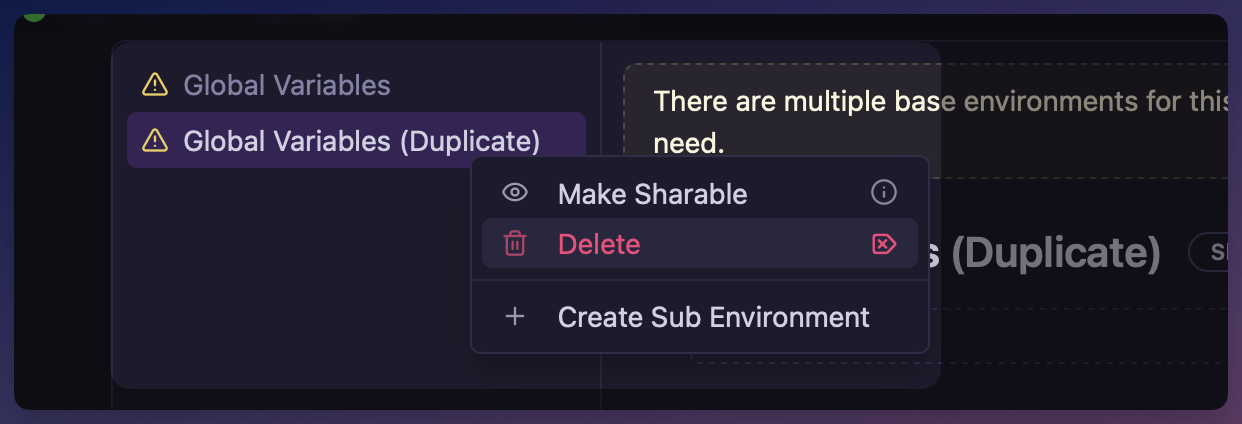Pick the Create Sub Environment menu option

pos(713,317)
